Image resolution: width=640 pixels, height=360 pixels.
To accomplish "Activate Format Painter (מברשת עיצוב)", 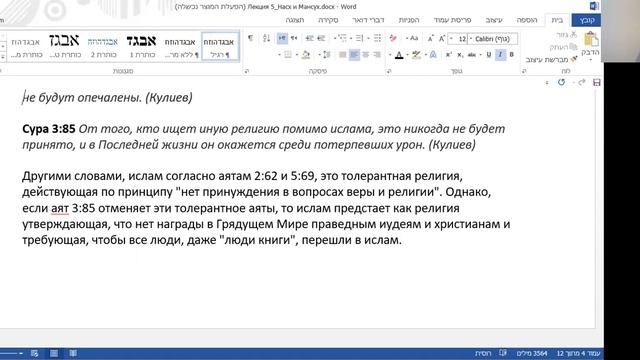I will (x=551, y=60).
